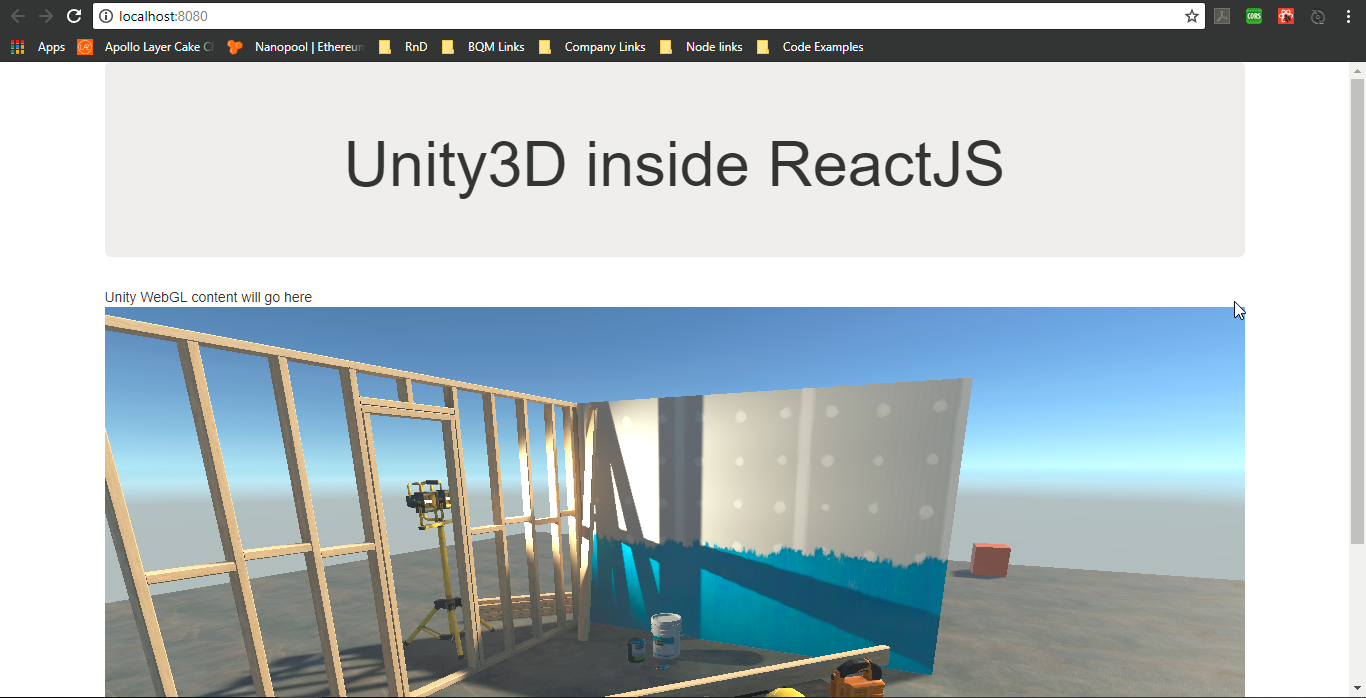The width and height of the screenshot is (1366, 698).
Task: Go back with the browser back arrow
Action: (18, 16)
